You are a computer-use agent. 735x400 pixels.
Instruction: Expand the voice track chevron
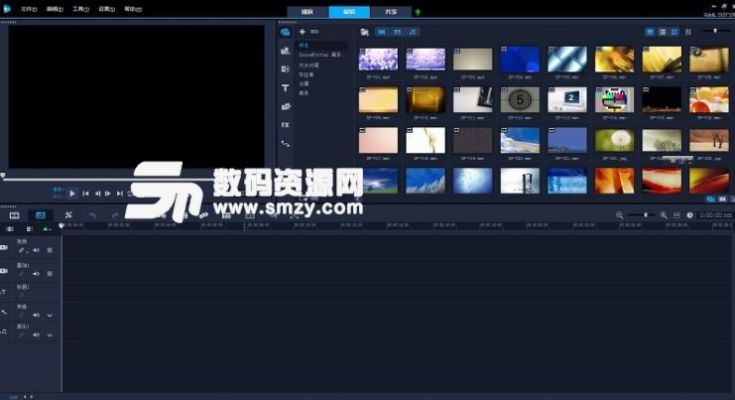(49, 315)
